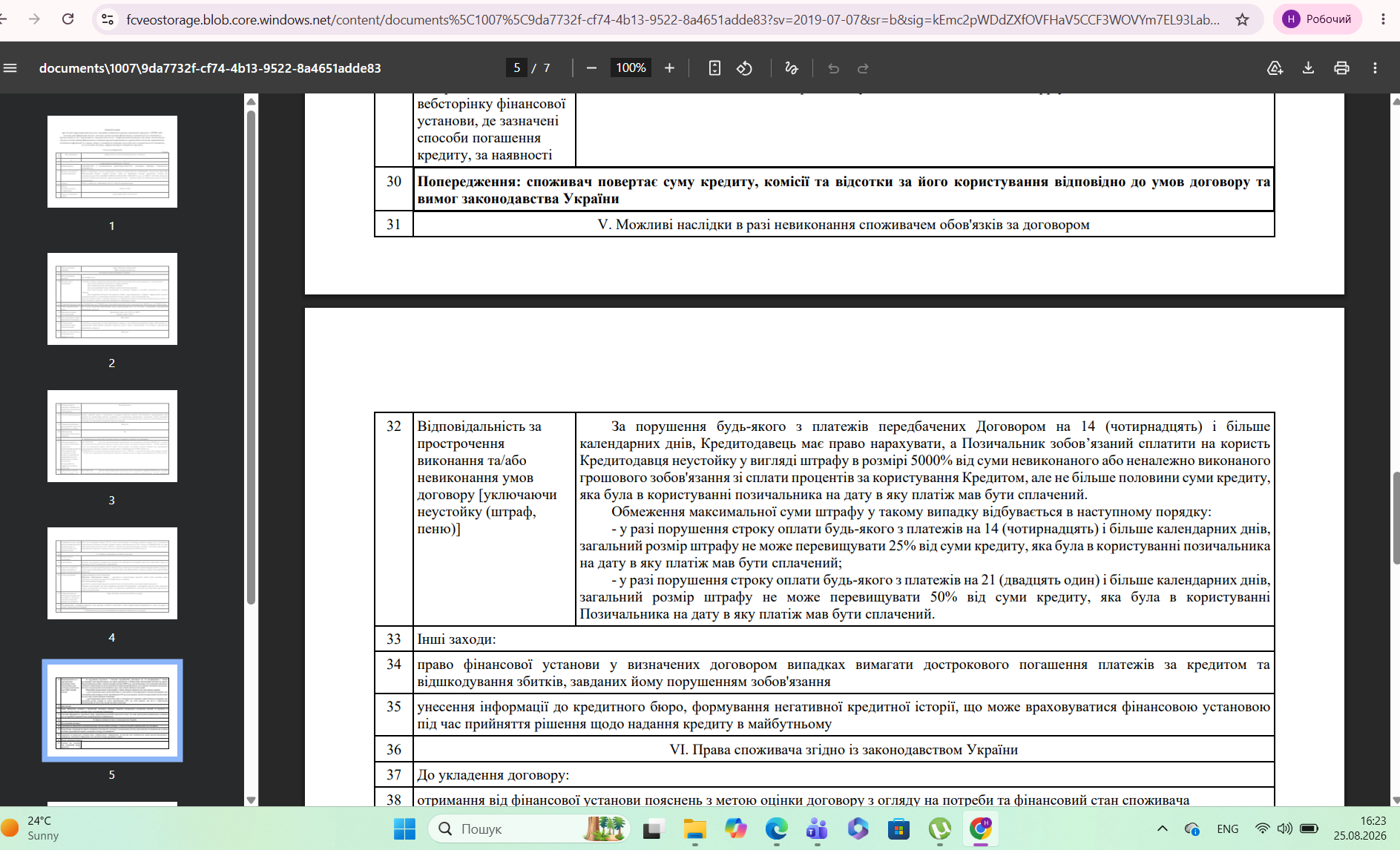Open the Chrome three-dot menu

click(x=1383, y=19)
